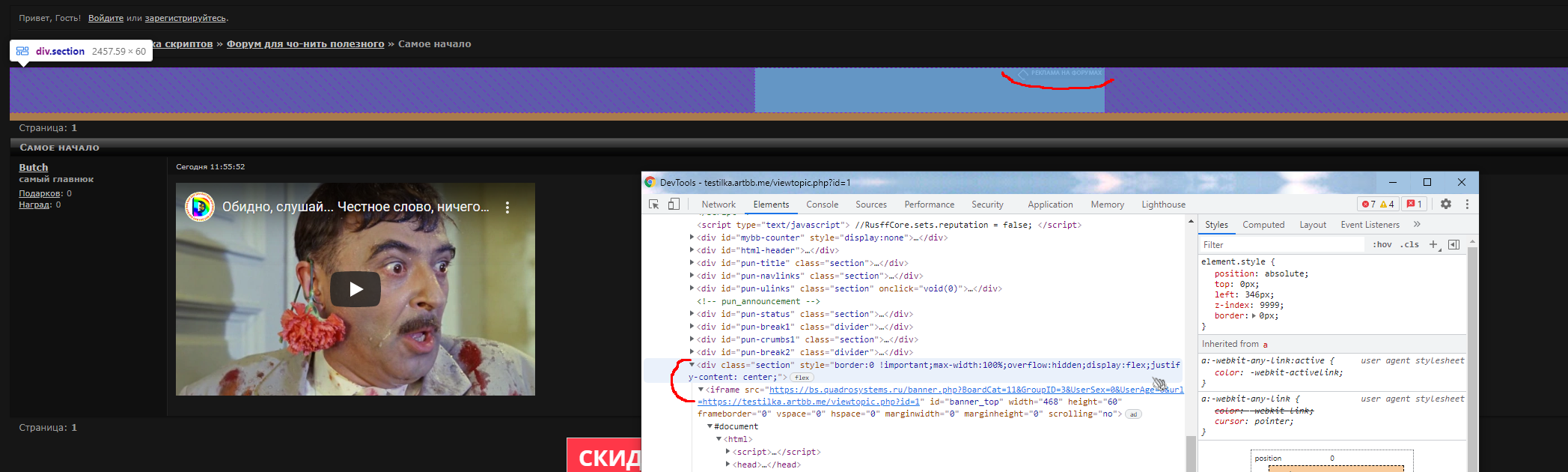1568x472 pixels.
Task: Open the Event Listeners subtab
Action: point(1370,225)
